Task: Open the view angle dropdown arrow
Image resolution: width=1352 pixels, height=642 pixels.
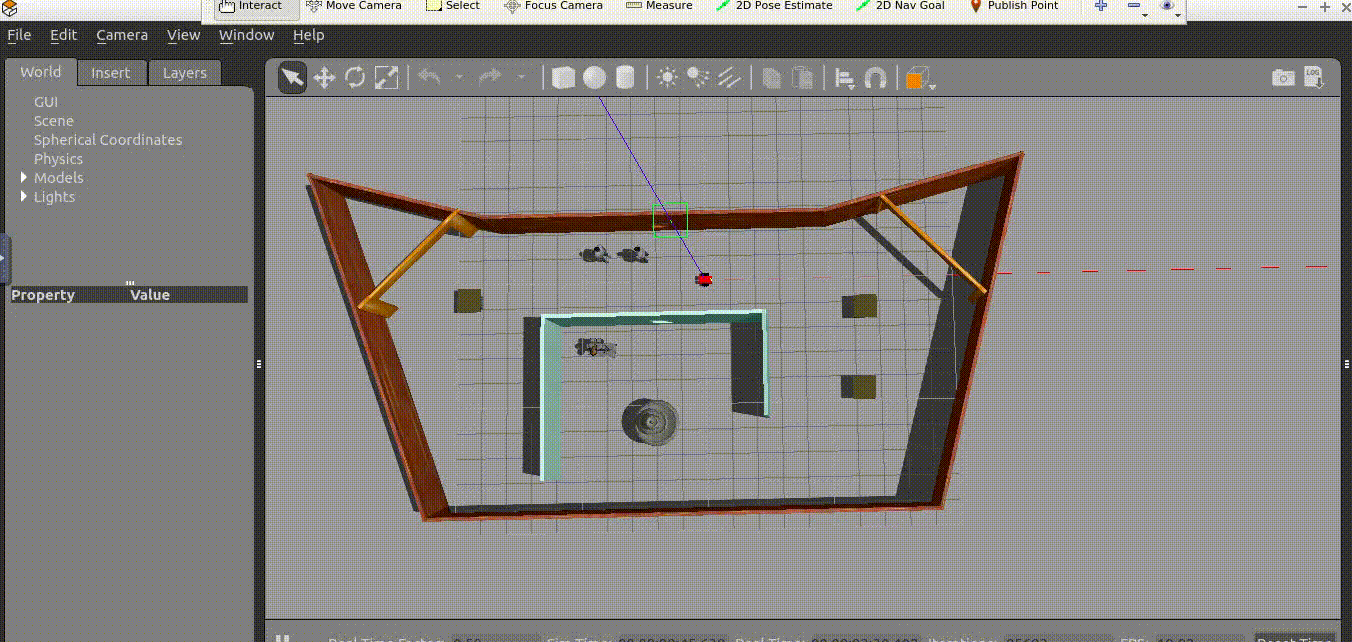Action: click(x=934, y=86)
